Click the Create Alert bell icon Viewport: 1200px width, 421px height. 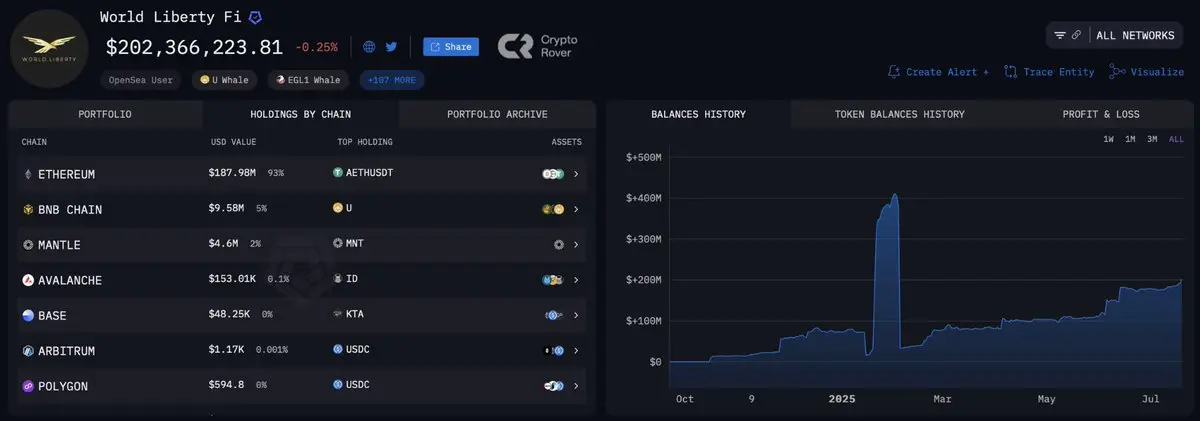point(894,72)
